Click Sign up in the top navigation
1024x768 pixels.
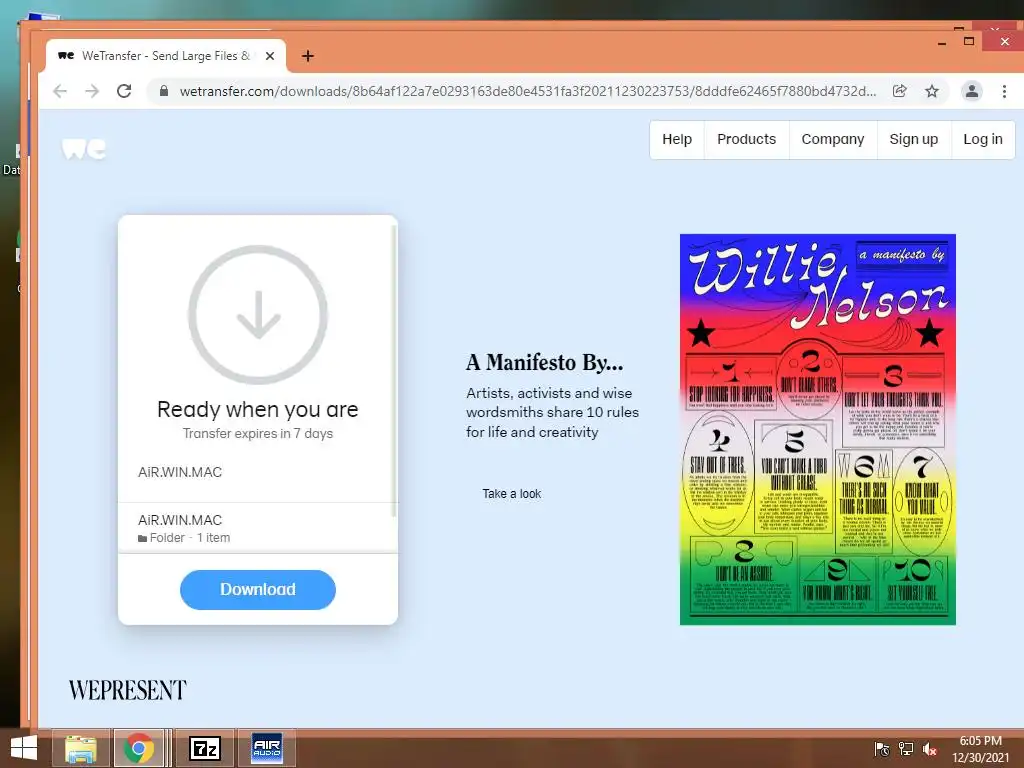pyautogui.click(x=914, y=139)
